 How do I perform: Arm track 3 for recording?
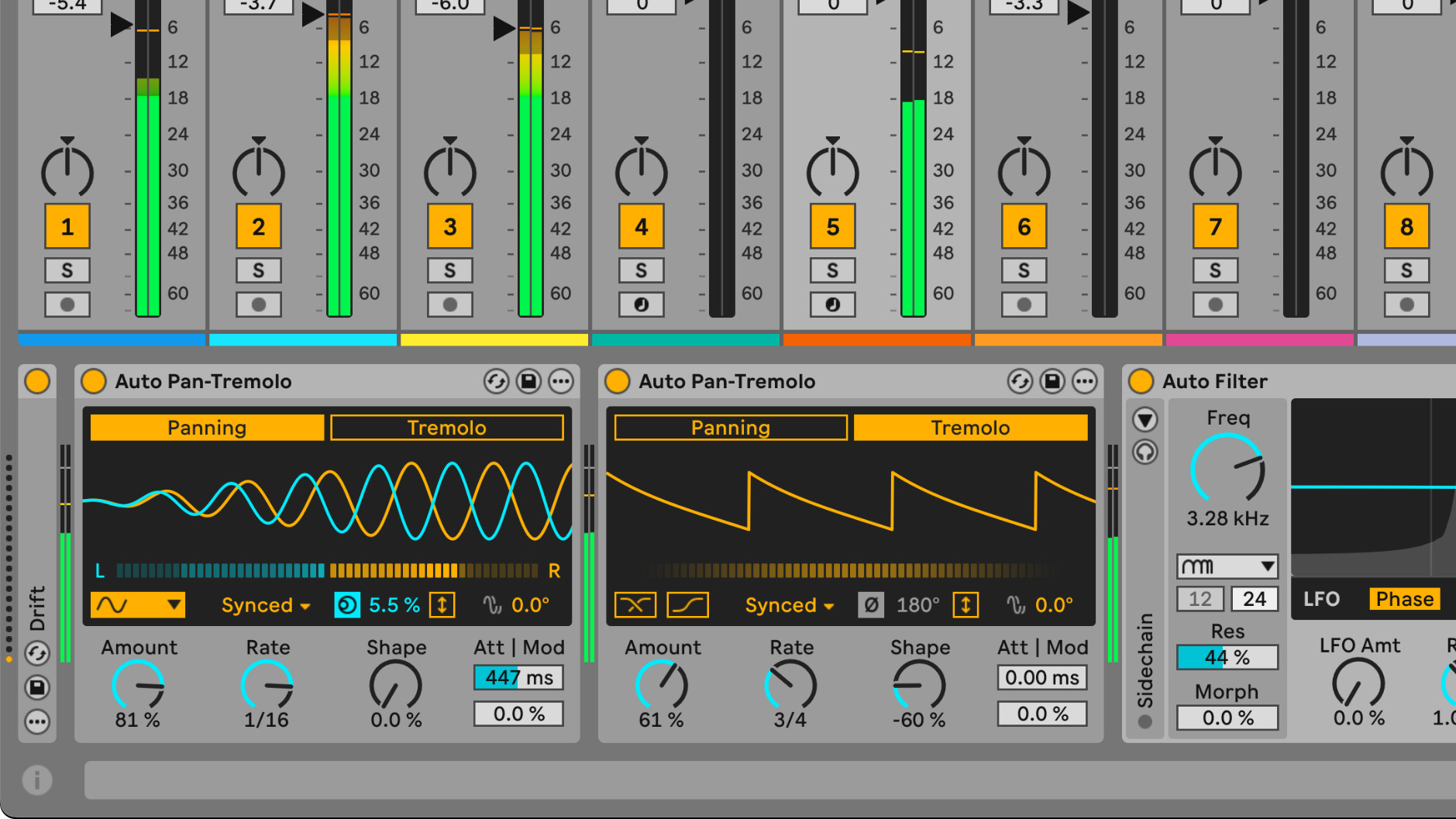tap(450, 305)
